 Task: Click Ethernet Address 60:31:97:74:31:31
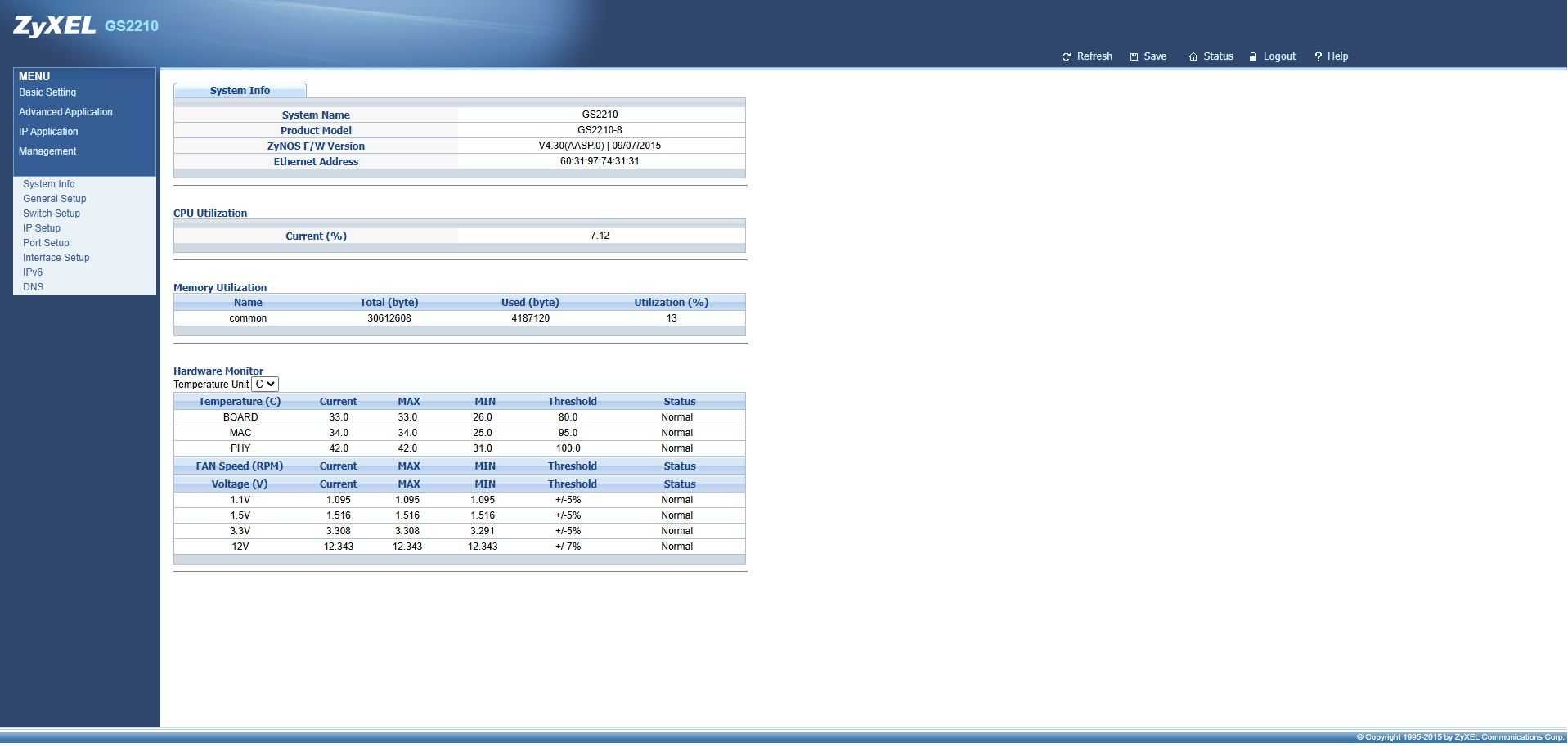click(600, 161)
